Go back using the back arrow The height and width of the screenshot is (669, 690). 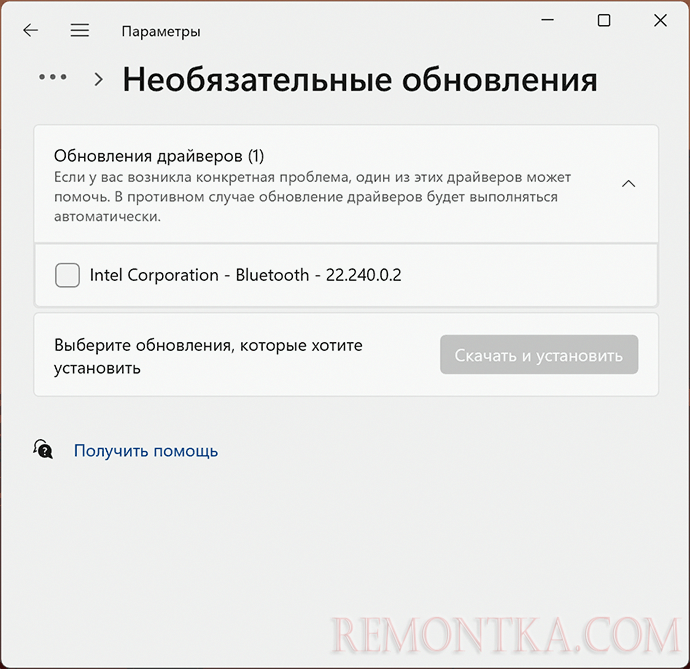click(31, 30)
